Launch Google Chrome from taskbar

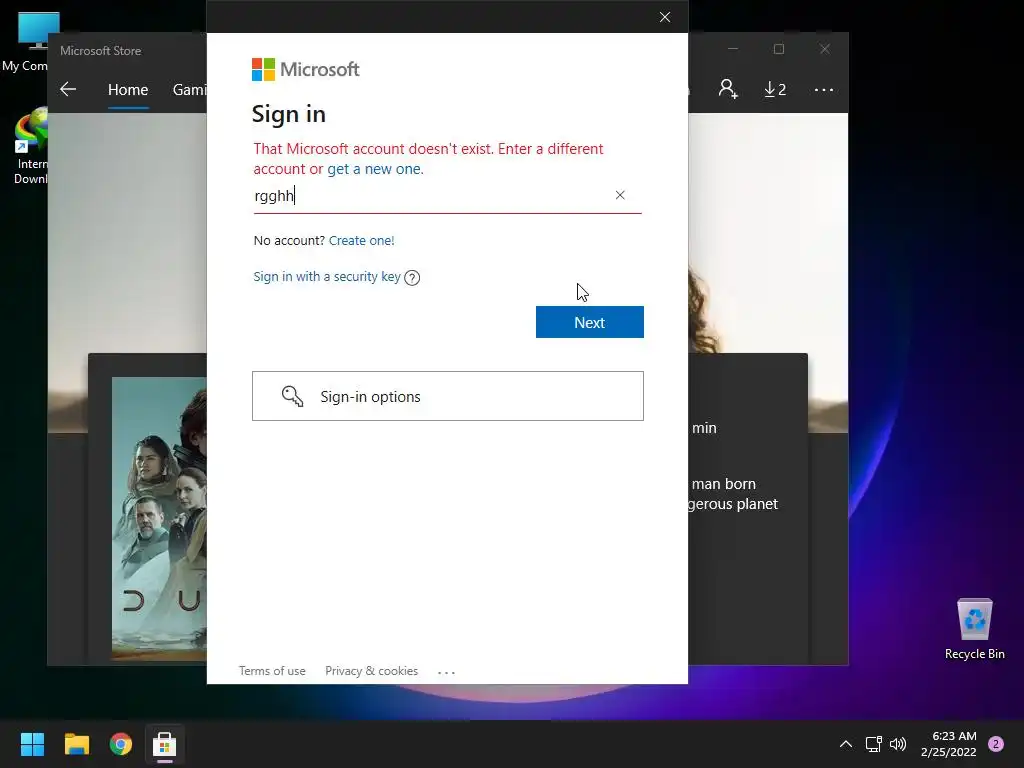click(x=121, y=744)
